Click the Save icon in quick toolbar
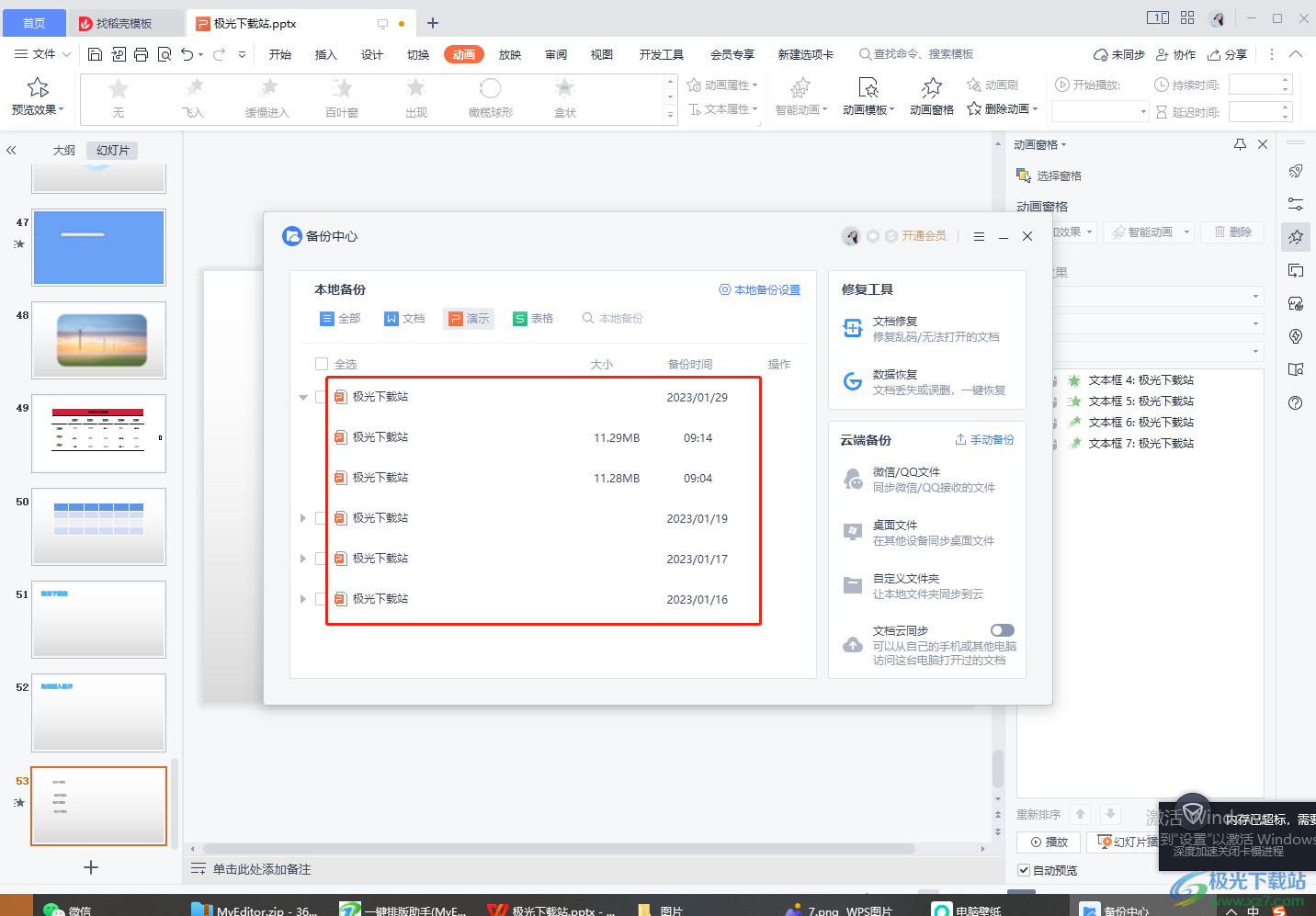This screenshot has width=1316, height=916. point(95,54)
